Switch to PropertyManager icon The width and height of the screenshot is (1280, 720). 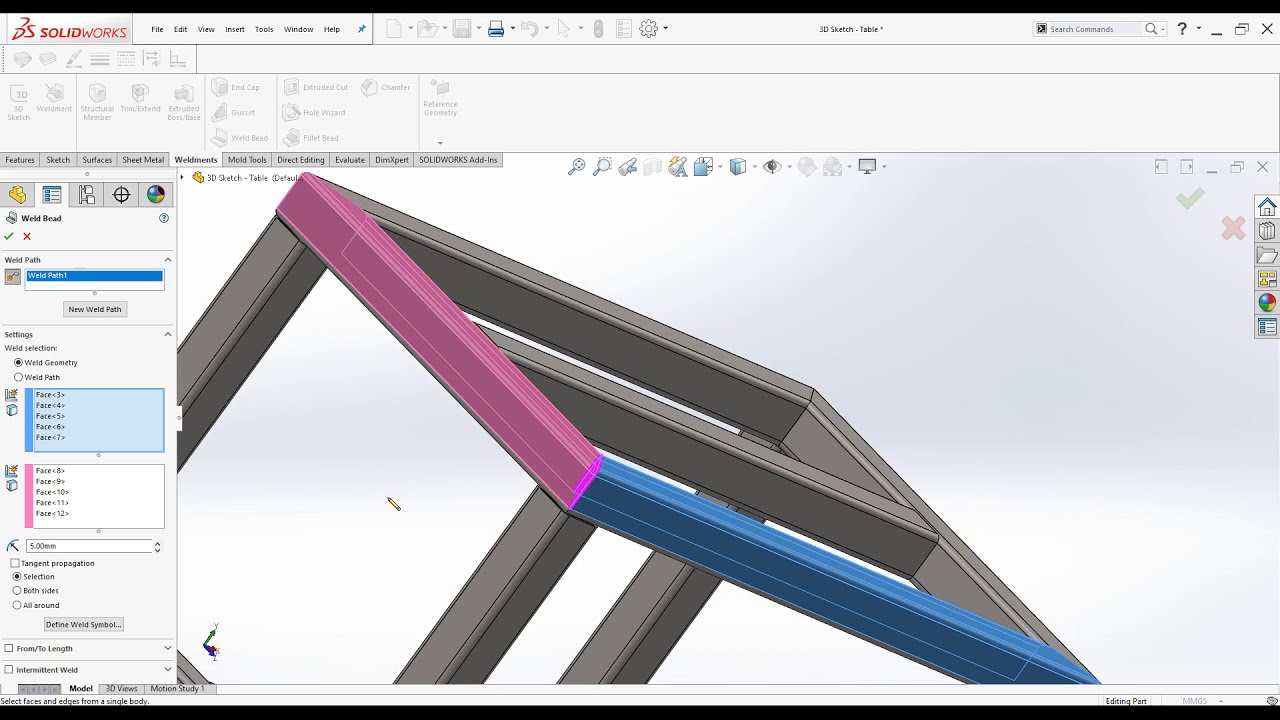click(52, 195)
